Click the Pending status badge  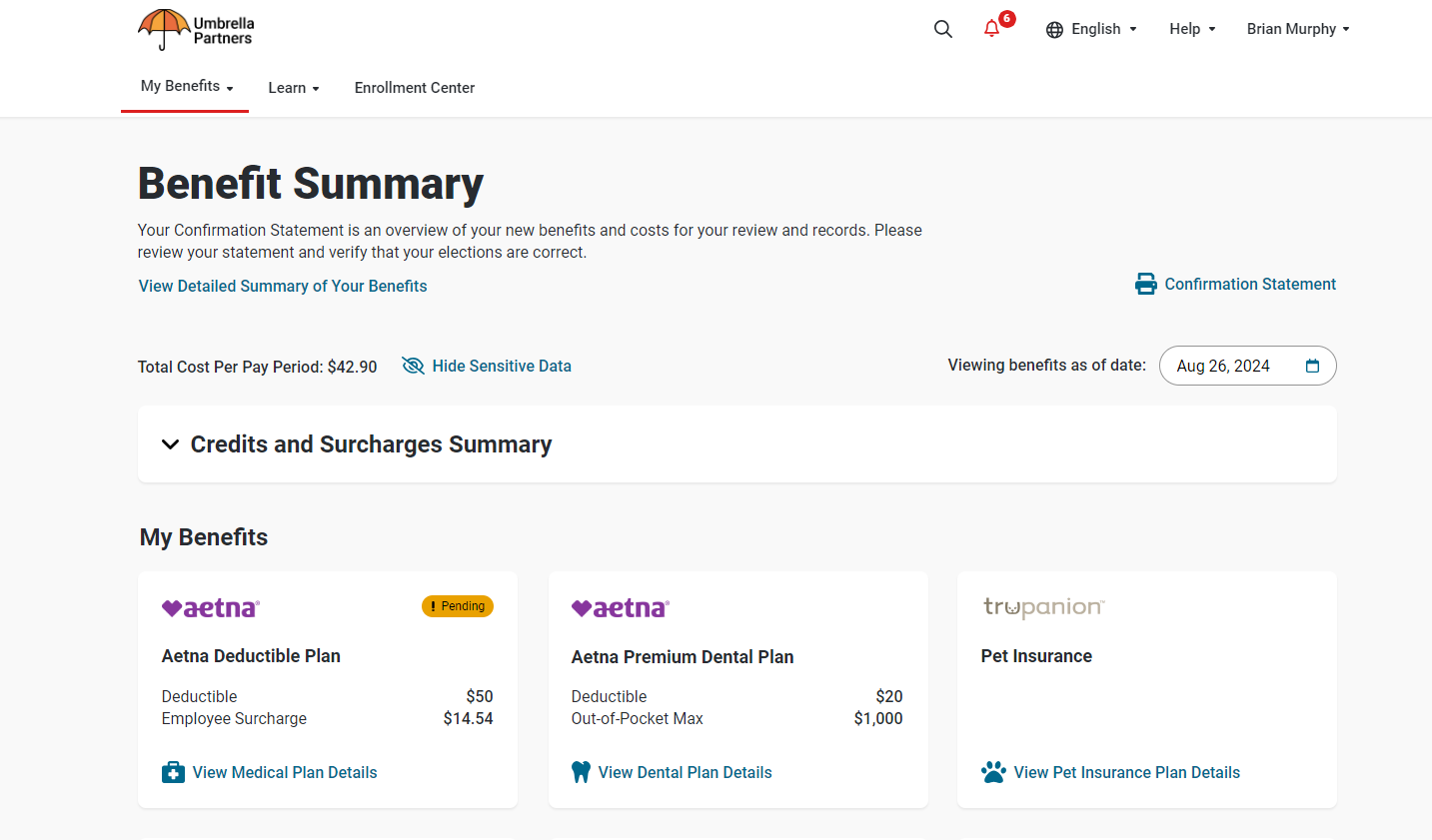(x=457, y=605)
